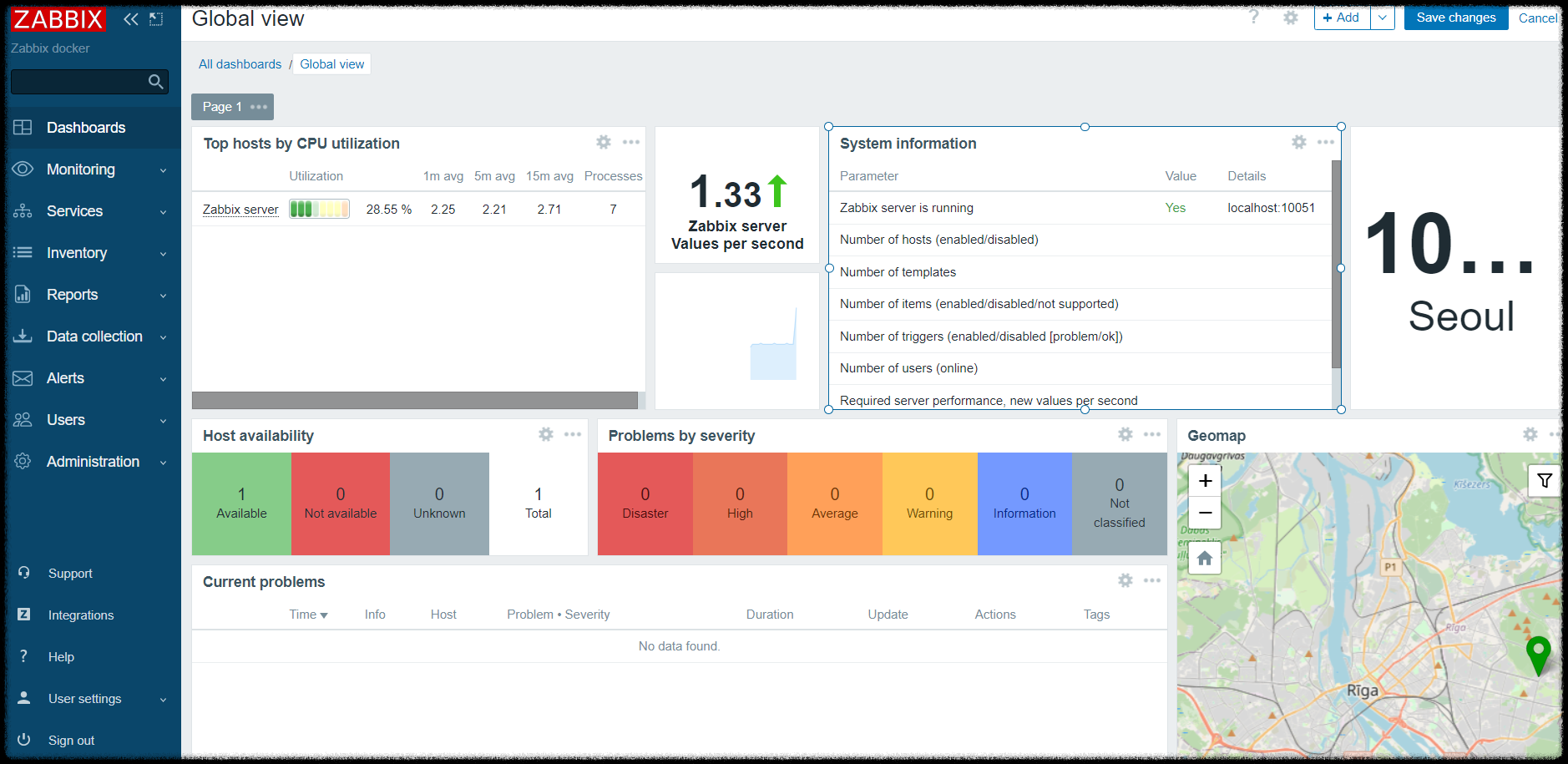
Task: Collapse the sidebar with double-chevron icon
Action: 131,19
